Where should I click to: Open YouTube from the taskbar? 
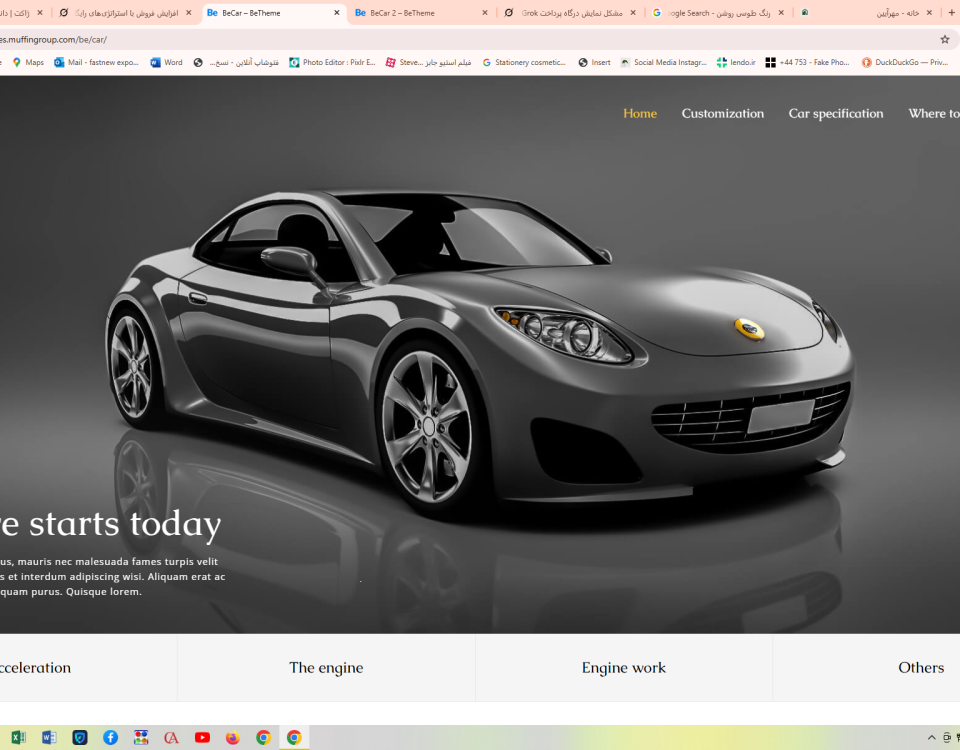202,737
